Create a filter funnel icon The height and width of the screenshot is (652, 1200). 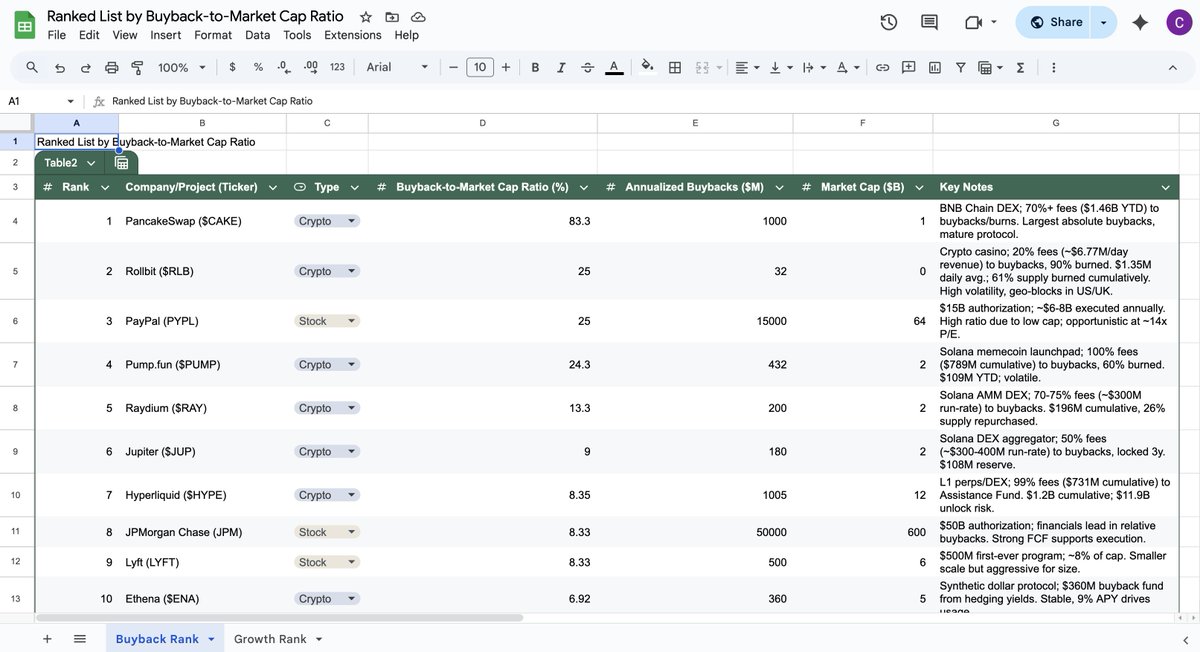(x=960, y=67)
